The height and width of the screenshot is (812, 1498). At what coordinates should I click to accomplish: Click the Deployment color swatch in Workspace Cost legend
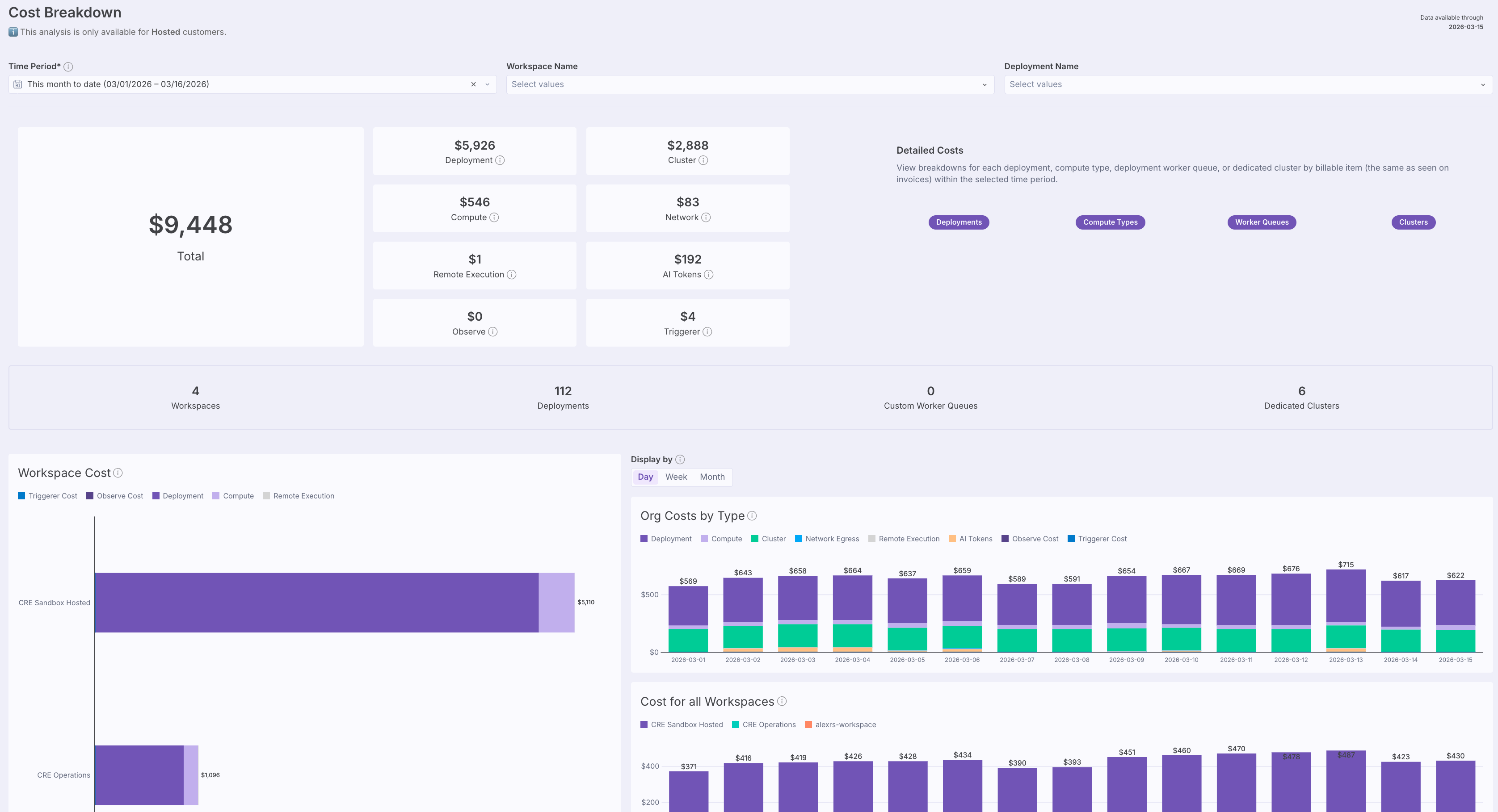click(x=156, y=496)
